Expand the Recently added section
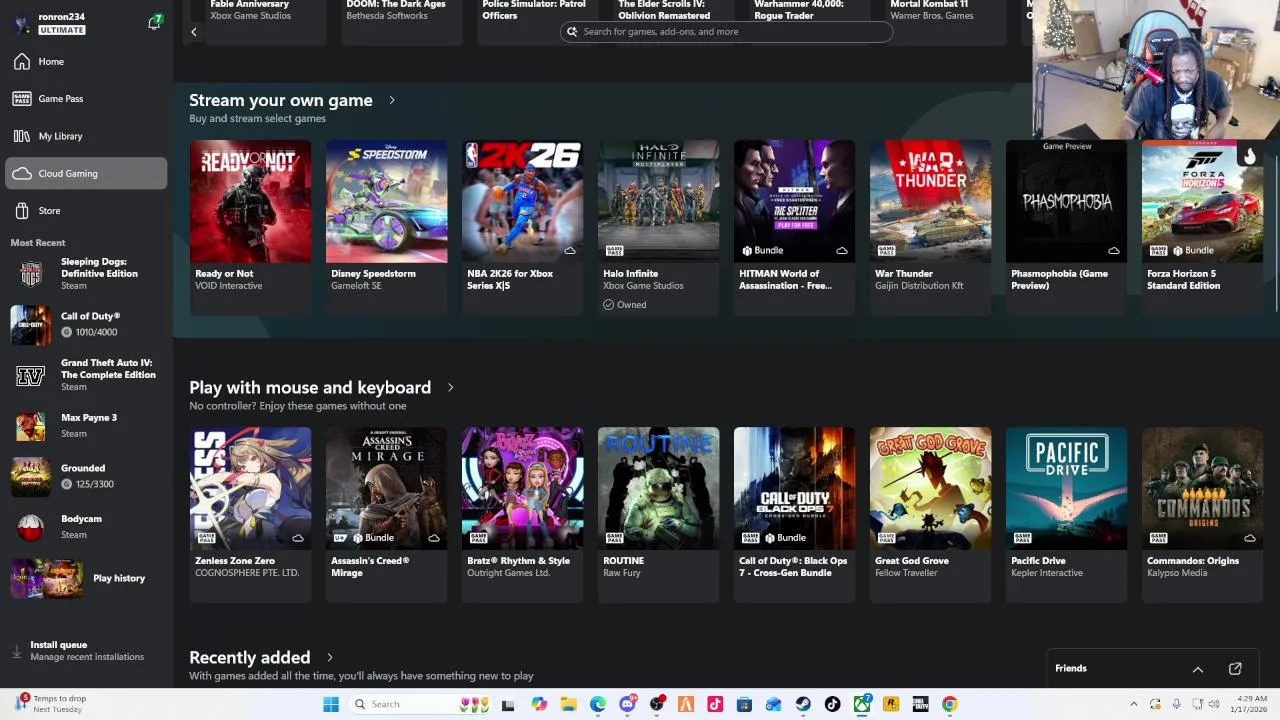The image size is (1280, 720). pos(329,658)
